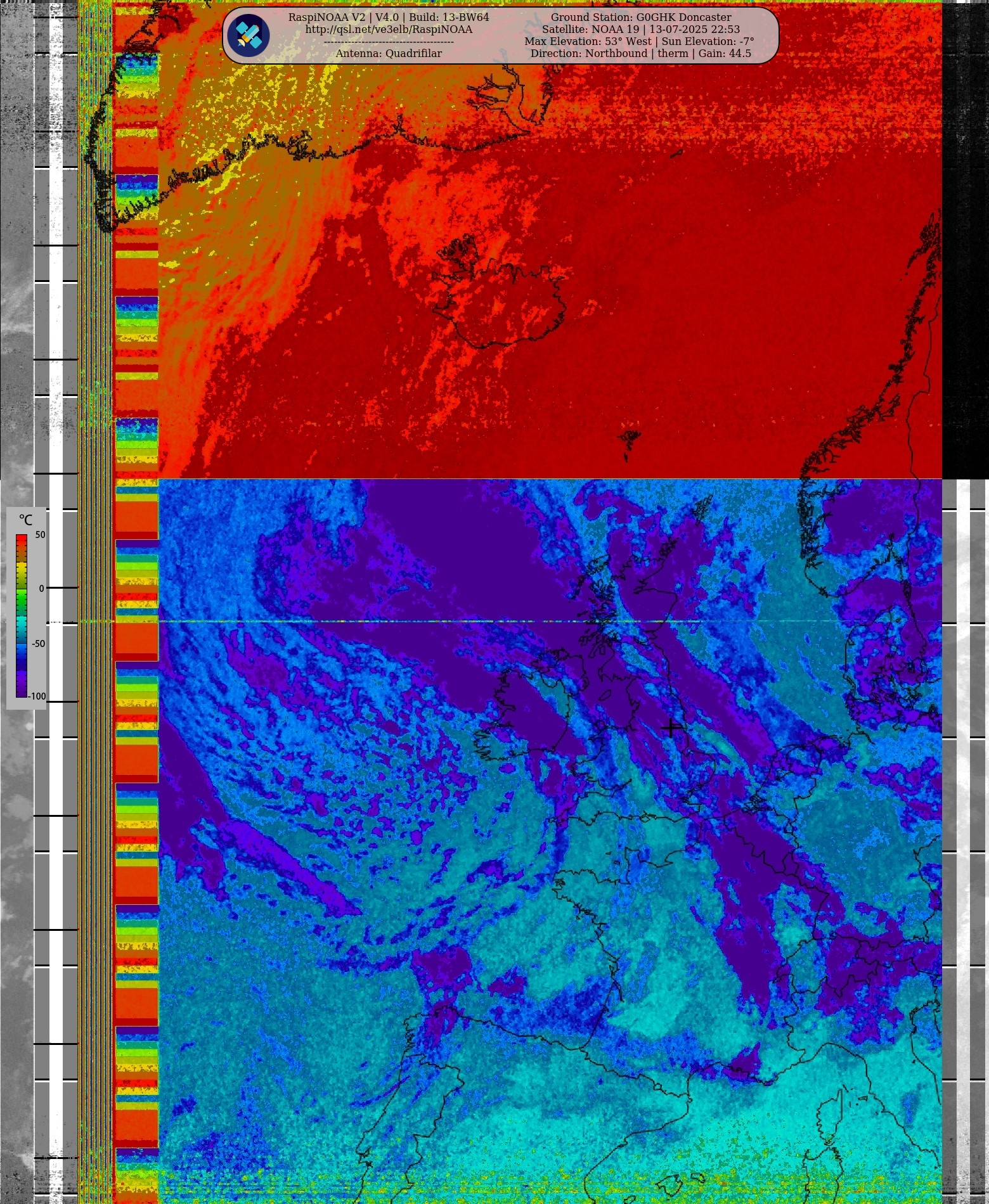
Task: Select the 'Max Elevation: 53° West' line
Action: [588, 41]
